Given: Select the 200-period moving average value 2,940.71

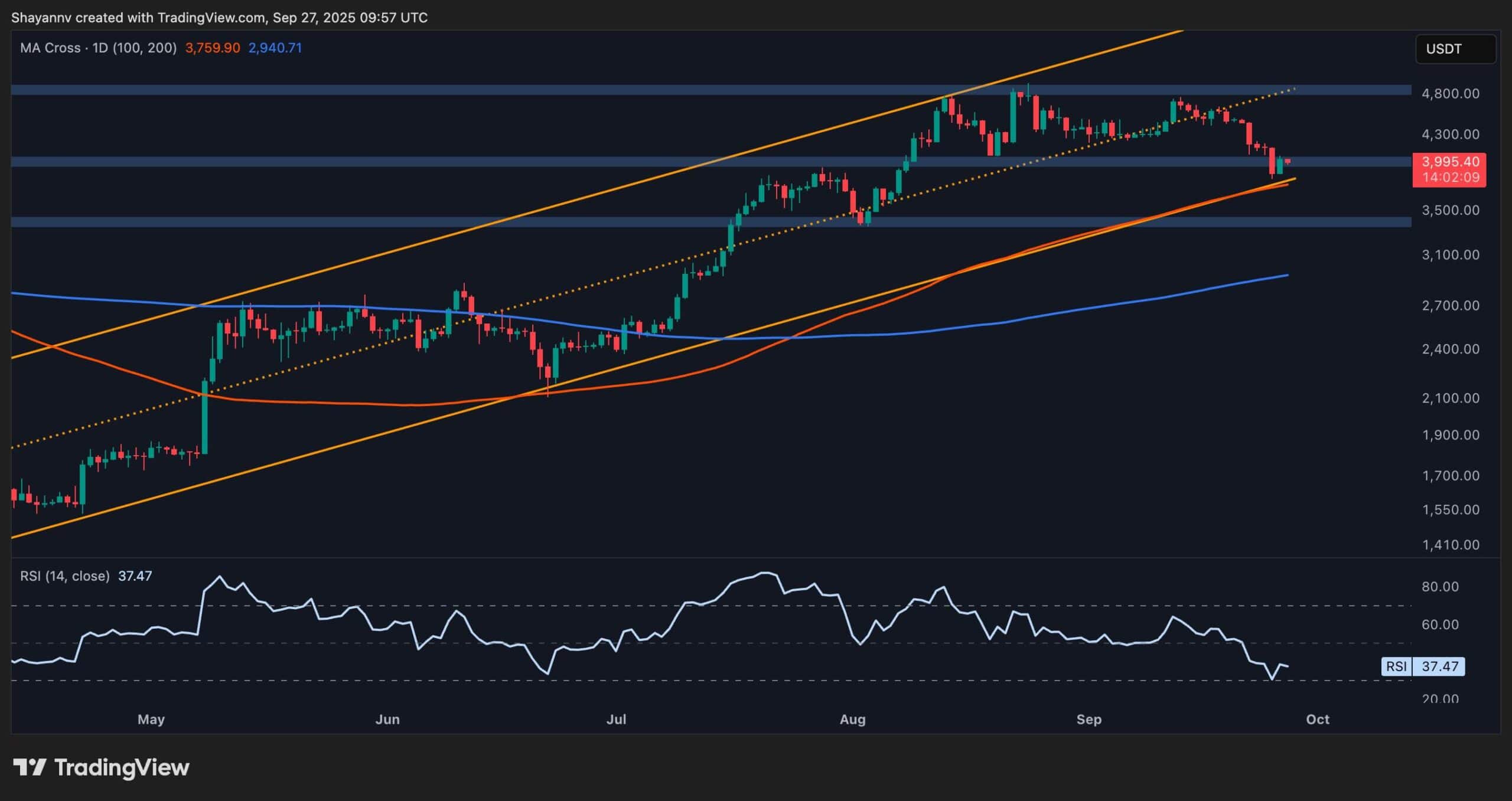Looking at the screenshot, I should [275, 48].
